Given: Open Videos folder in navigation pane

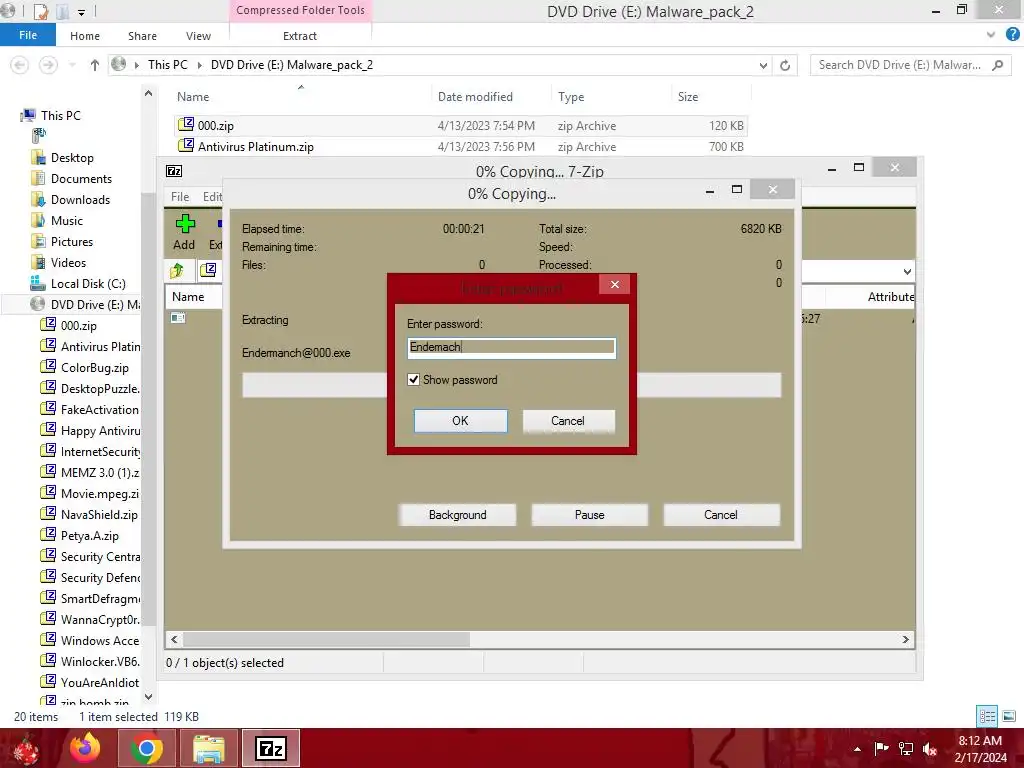Looking at the screenshot, I should click(68, 262).
